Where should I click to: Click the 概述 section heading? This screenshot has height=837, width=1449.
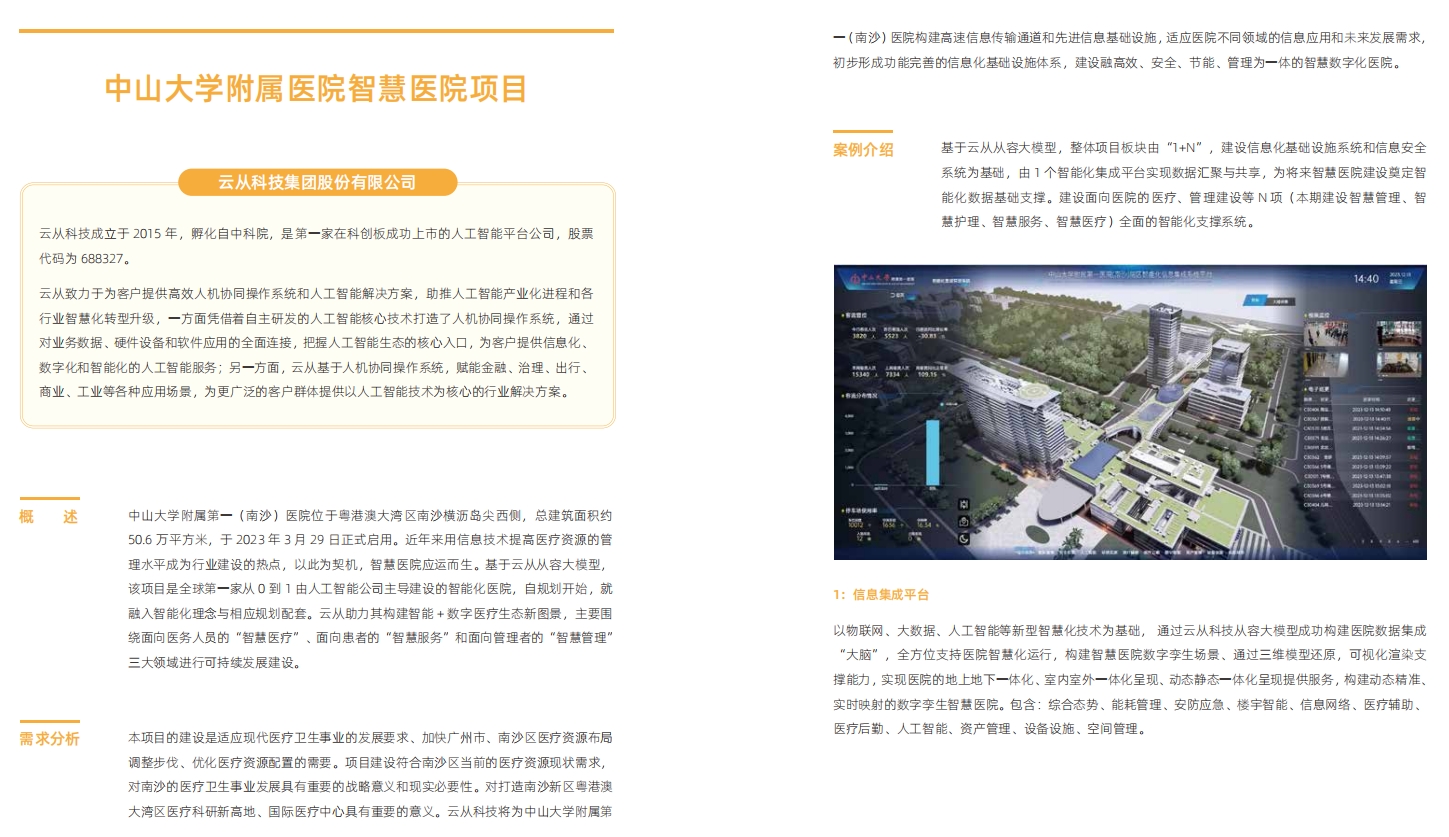(48, 517)
